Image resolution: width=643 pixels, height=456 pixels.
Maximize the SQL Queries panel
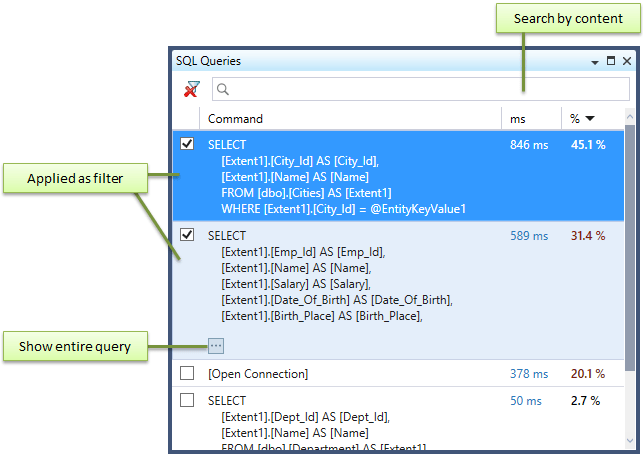click(611, 61)
